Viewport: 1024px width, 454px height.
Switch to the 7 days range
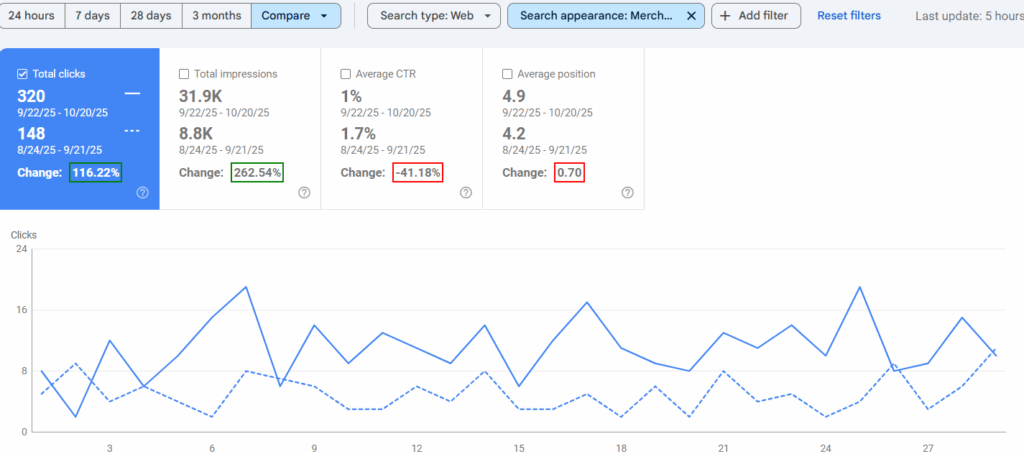tap(93, 16)
